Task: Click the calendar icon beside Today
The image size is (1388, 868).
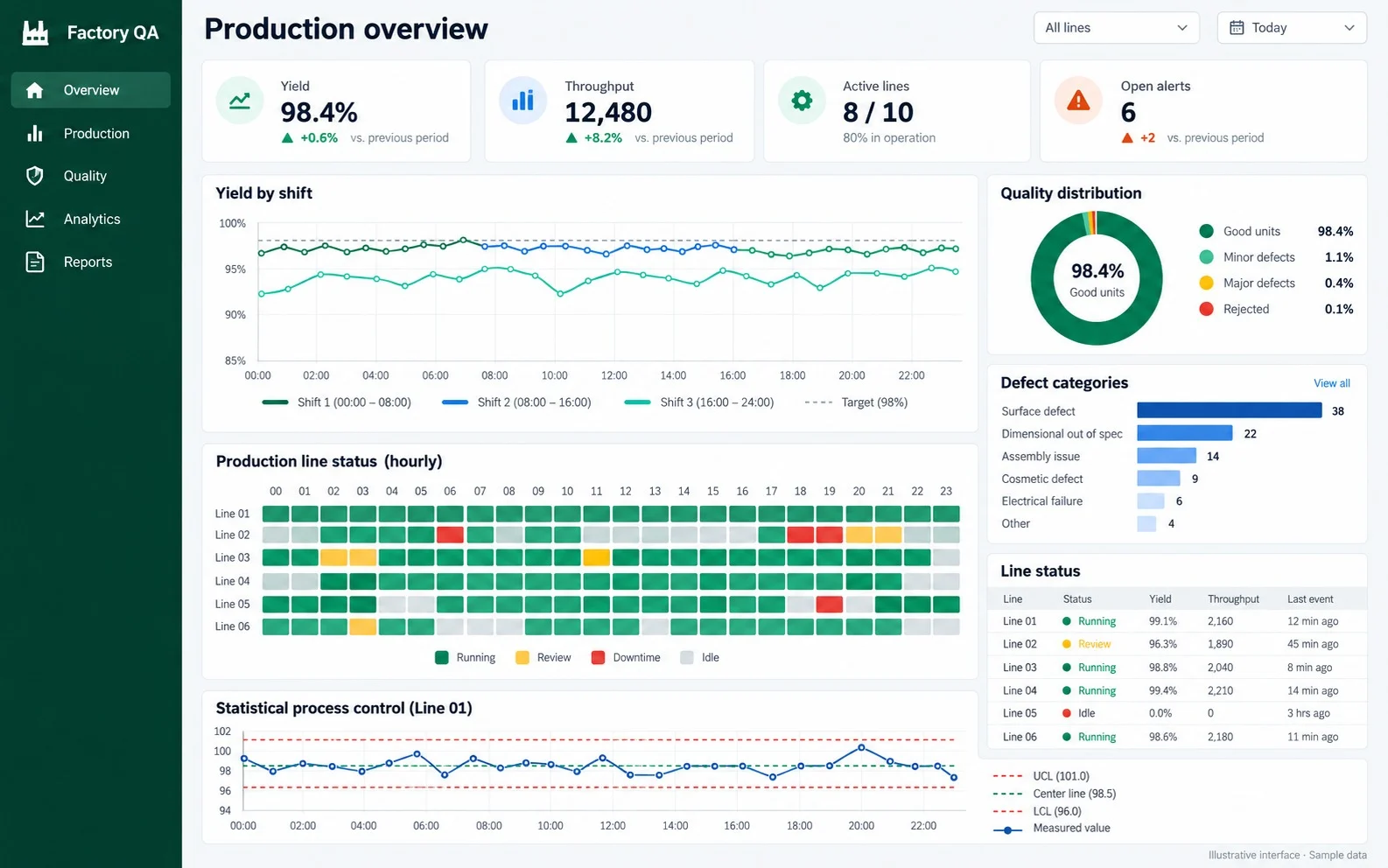Action: 1237,28
